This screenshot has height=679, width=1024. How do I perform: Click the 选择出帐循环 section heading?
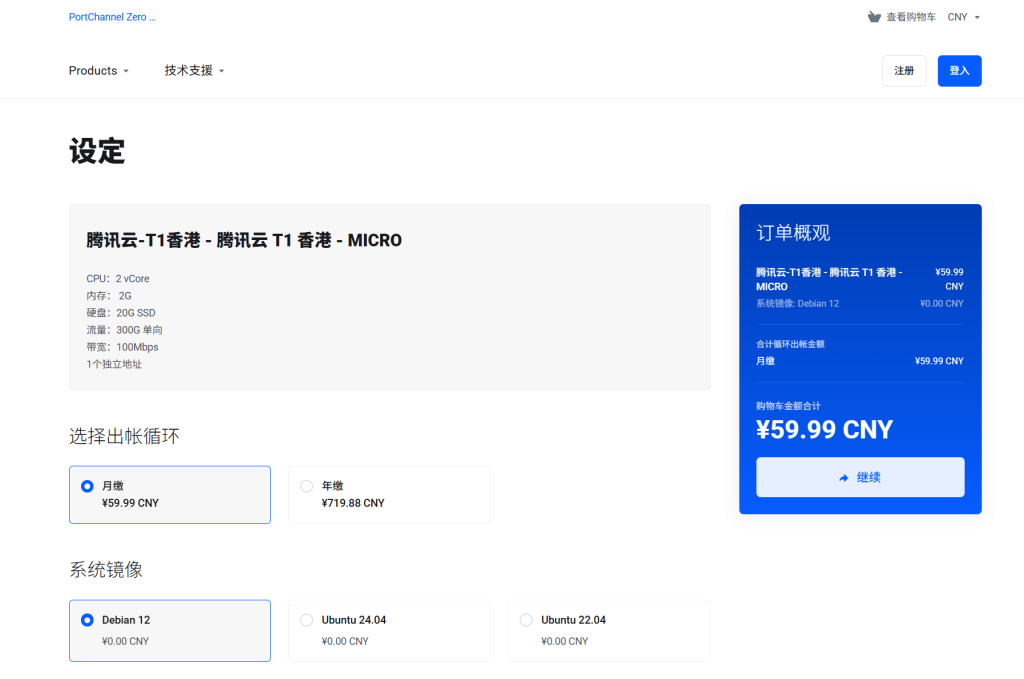click(124, 436)
